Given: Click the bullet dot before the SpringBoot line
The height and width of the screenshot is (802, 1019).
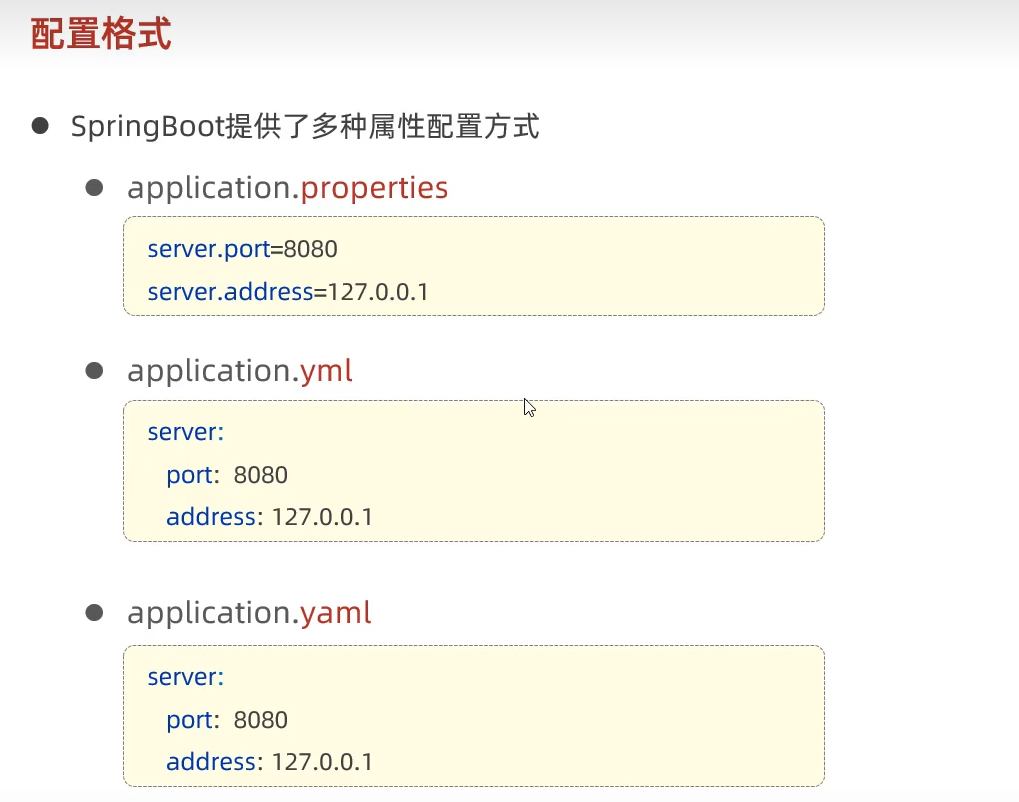Looking at the screenshot, I should (40, 126).
